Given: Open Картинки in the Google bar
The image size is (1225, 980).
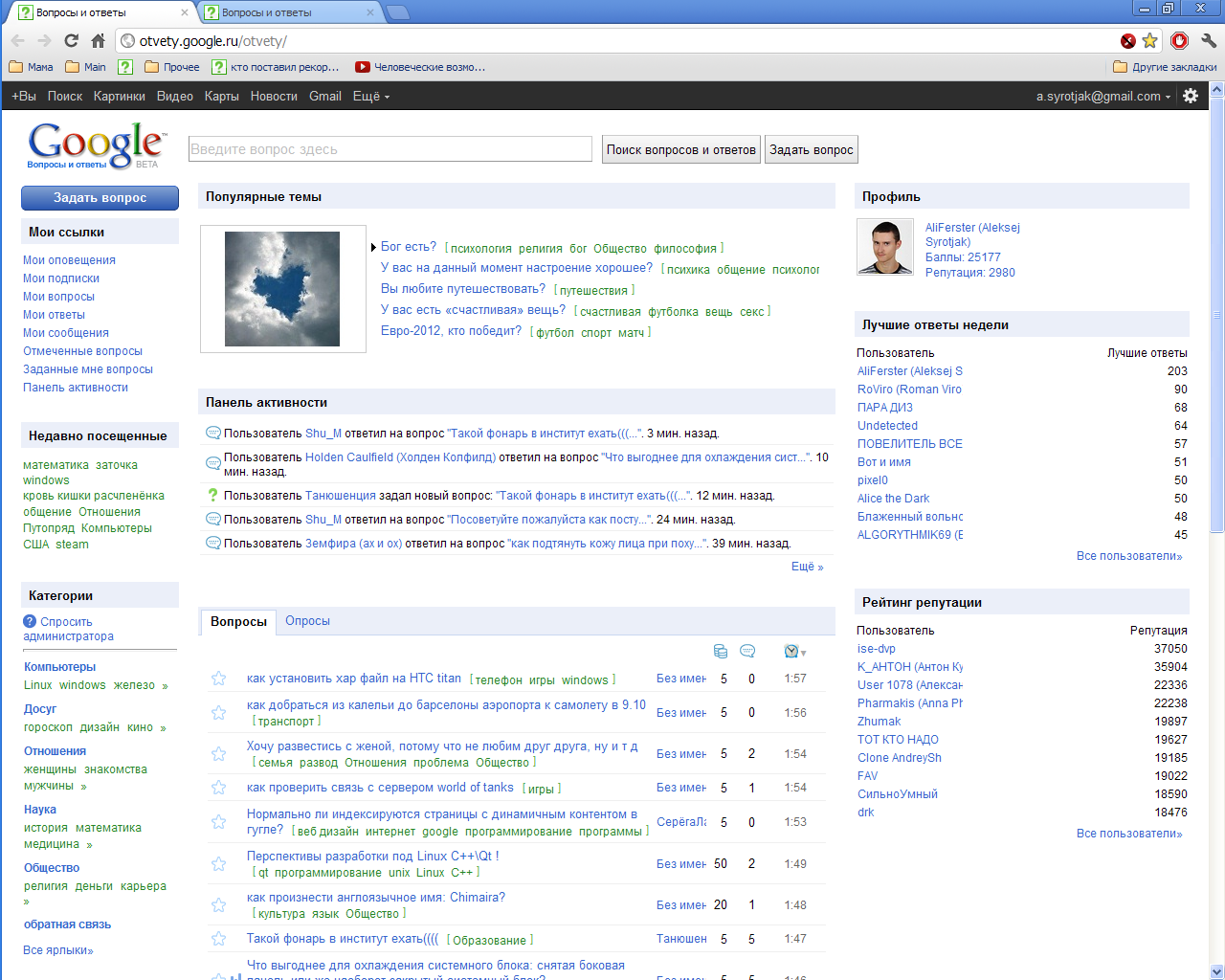Looking at the screenshot, I should 120,96.
